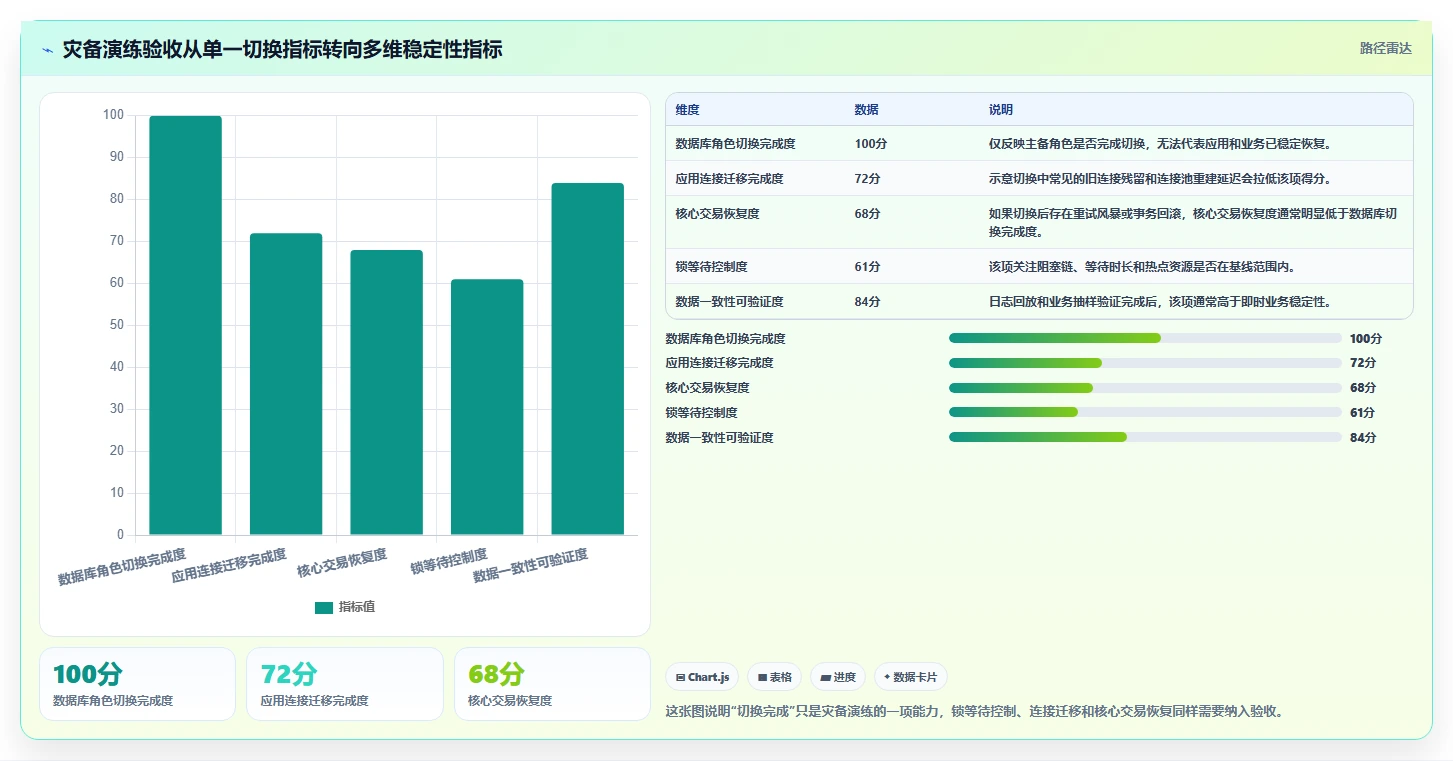Click the 72分 value in the table
Screen dimensions: 1453x761
[868, 179]
